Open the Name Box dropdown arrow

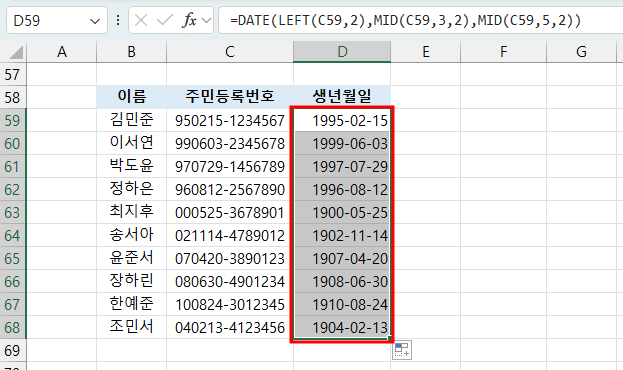tap(95, 21)
